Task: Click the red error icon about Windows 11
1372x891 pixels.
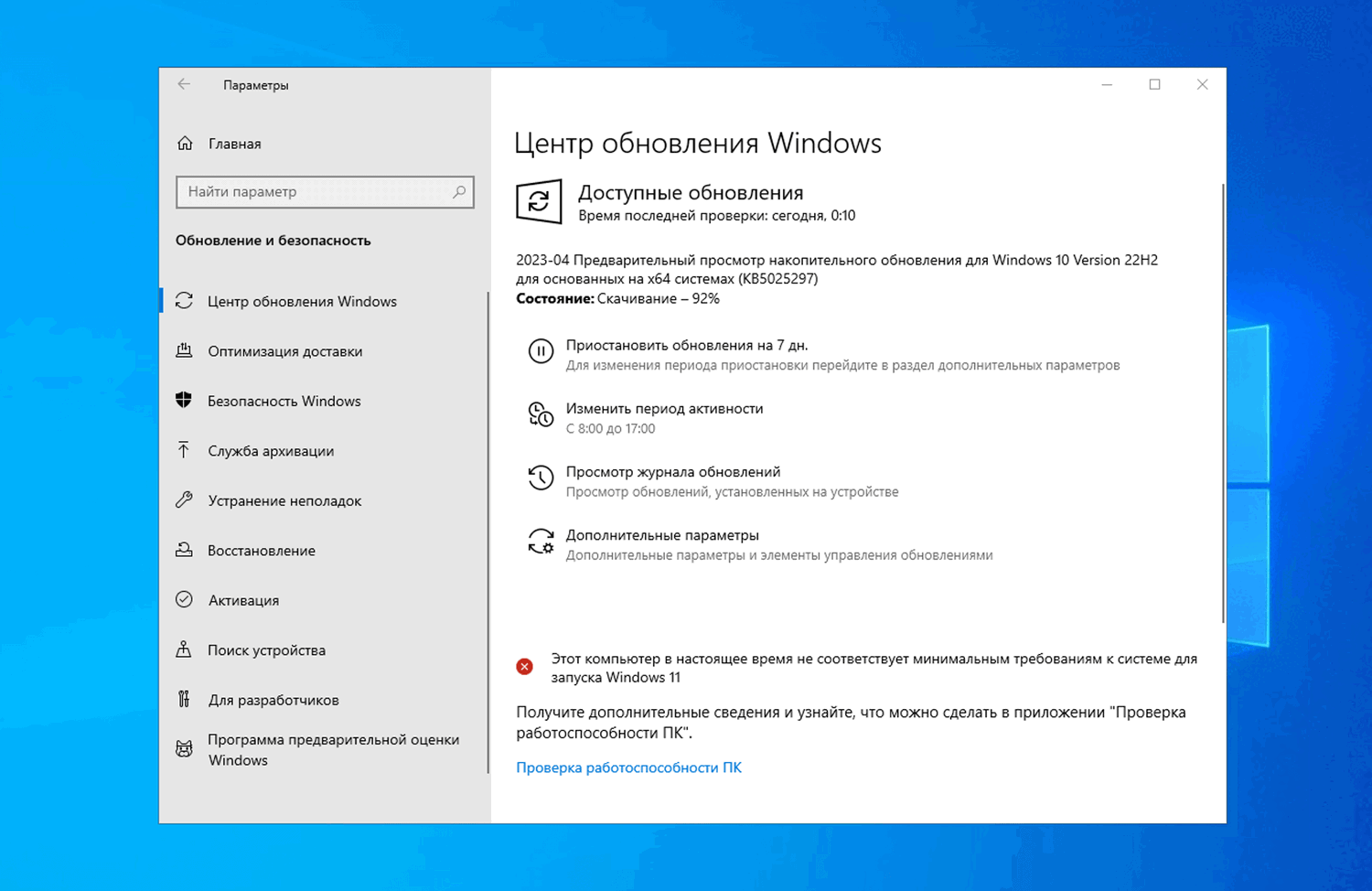Action: pyautogui.click(x=524, y=666)
